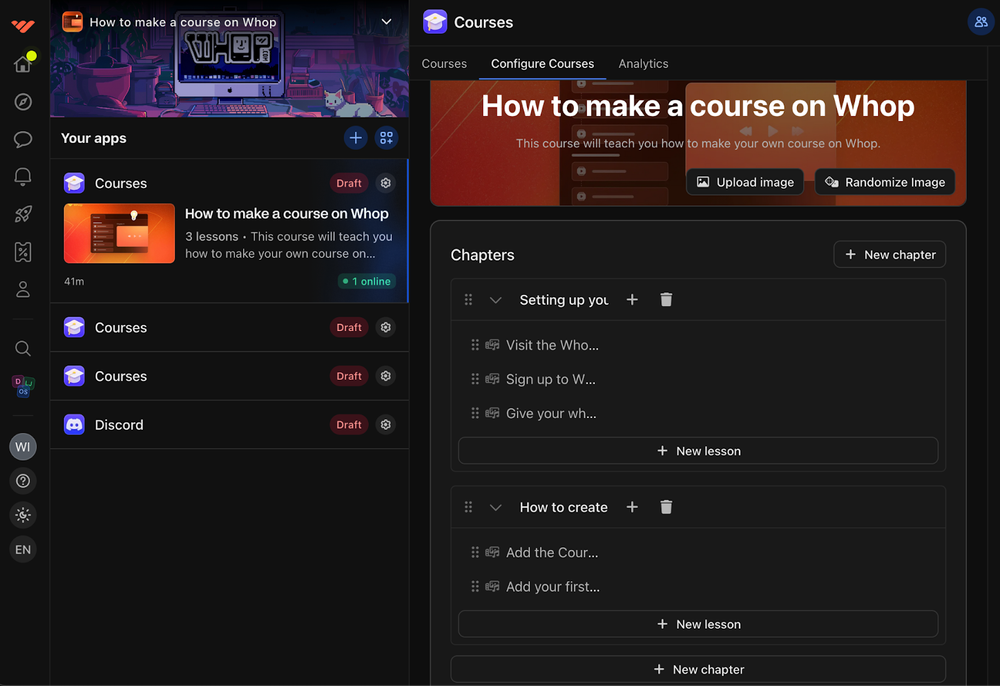The height and width of the screenshot is (686, 1000).
Task: Click the course thumbnail for 'How to make a course on Whop'
Action: click(119, 233)
